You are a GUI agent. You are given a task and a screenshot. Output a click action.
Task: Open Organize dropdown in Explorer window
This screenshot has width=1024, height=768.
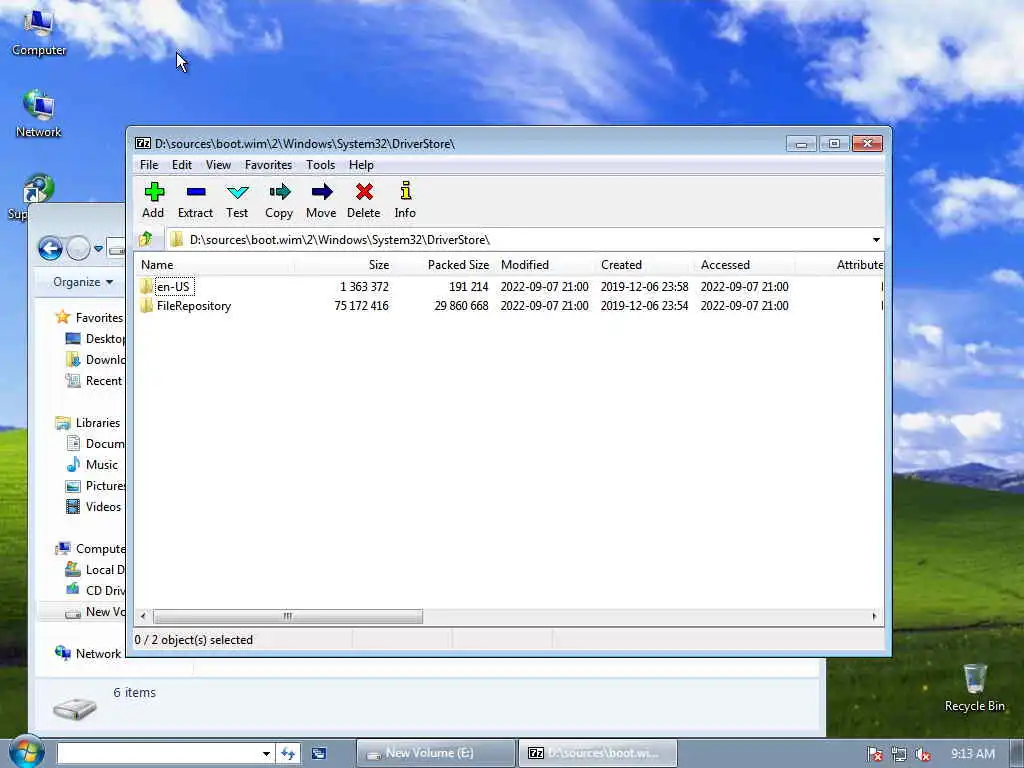83,282
